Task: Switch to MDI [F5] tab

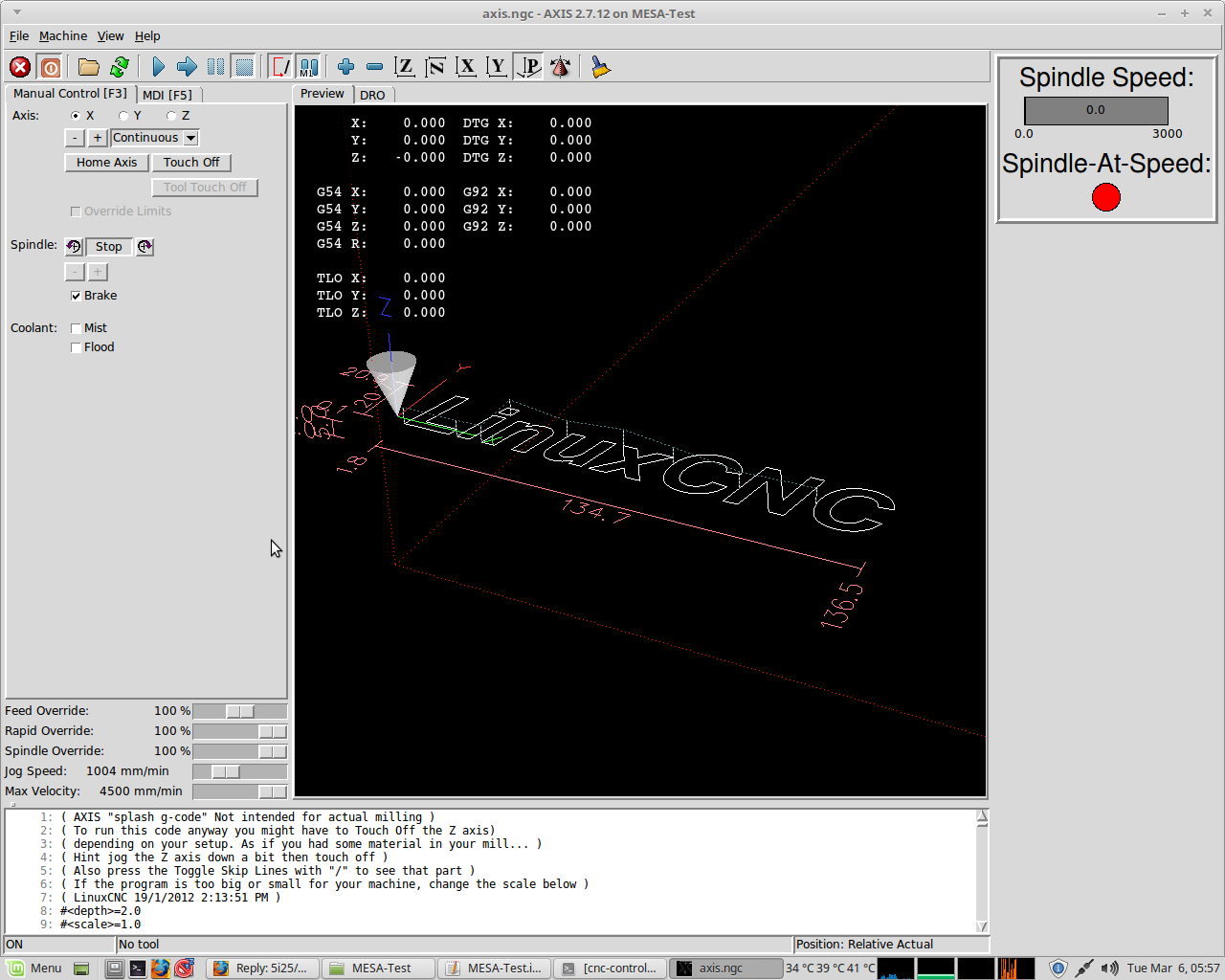Action: [167, 95]
